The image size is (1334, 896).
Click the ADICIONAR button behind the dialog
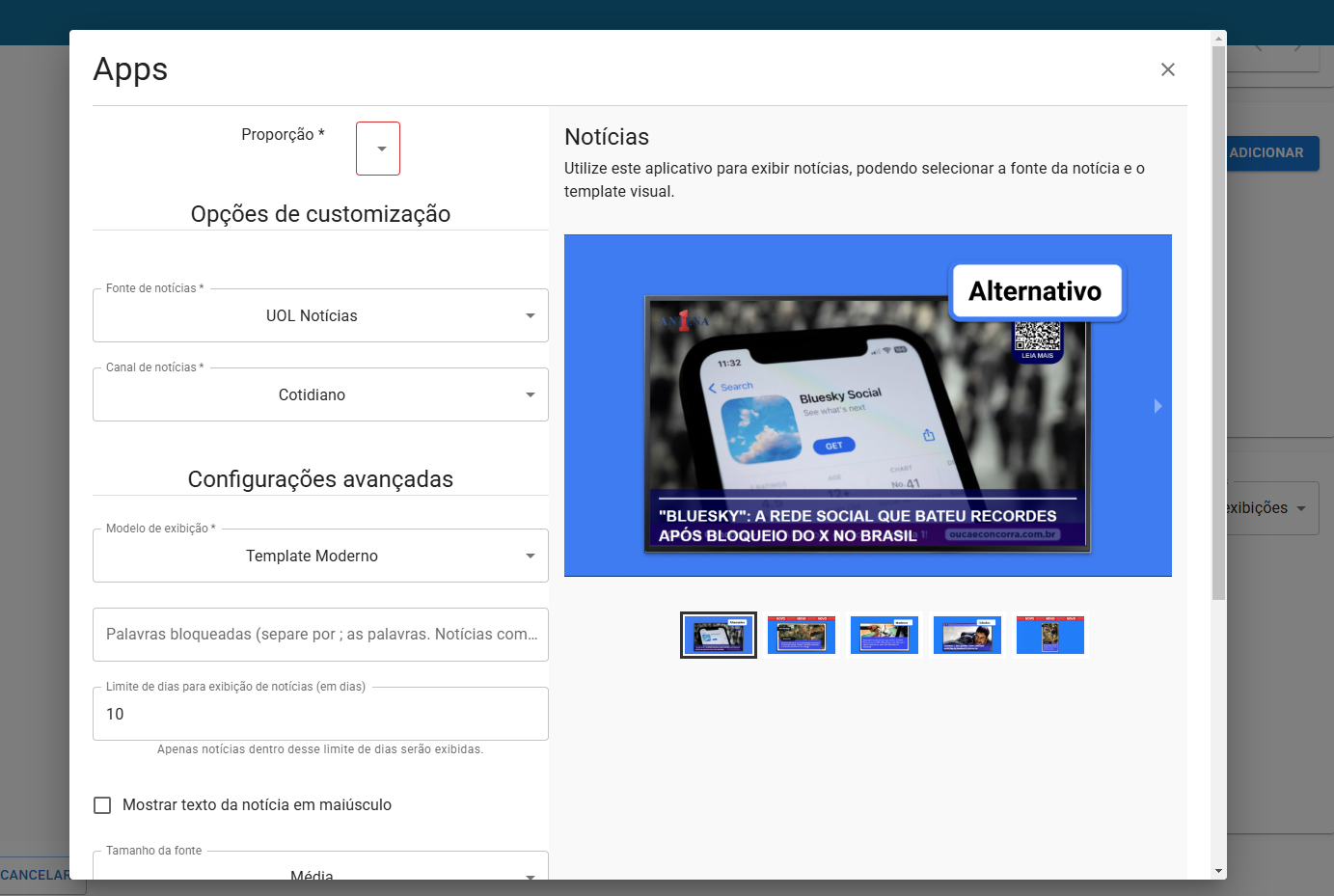pyautogui.click(x=1272, y=153)
